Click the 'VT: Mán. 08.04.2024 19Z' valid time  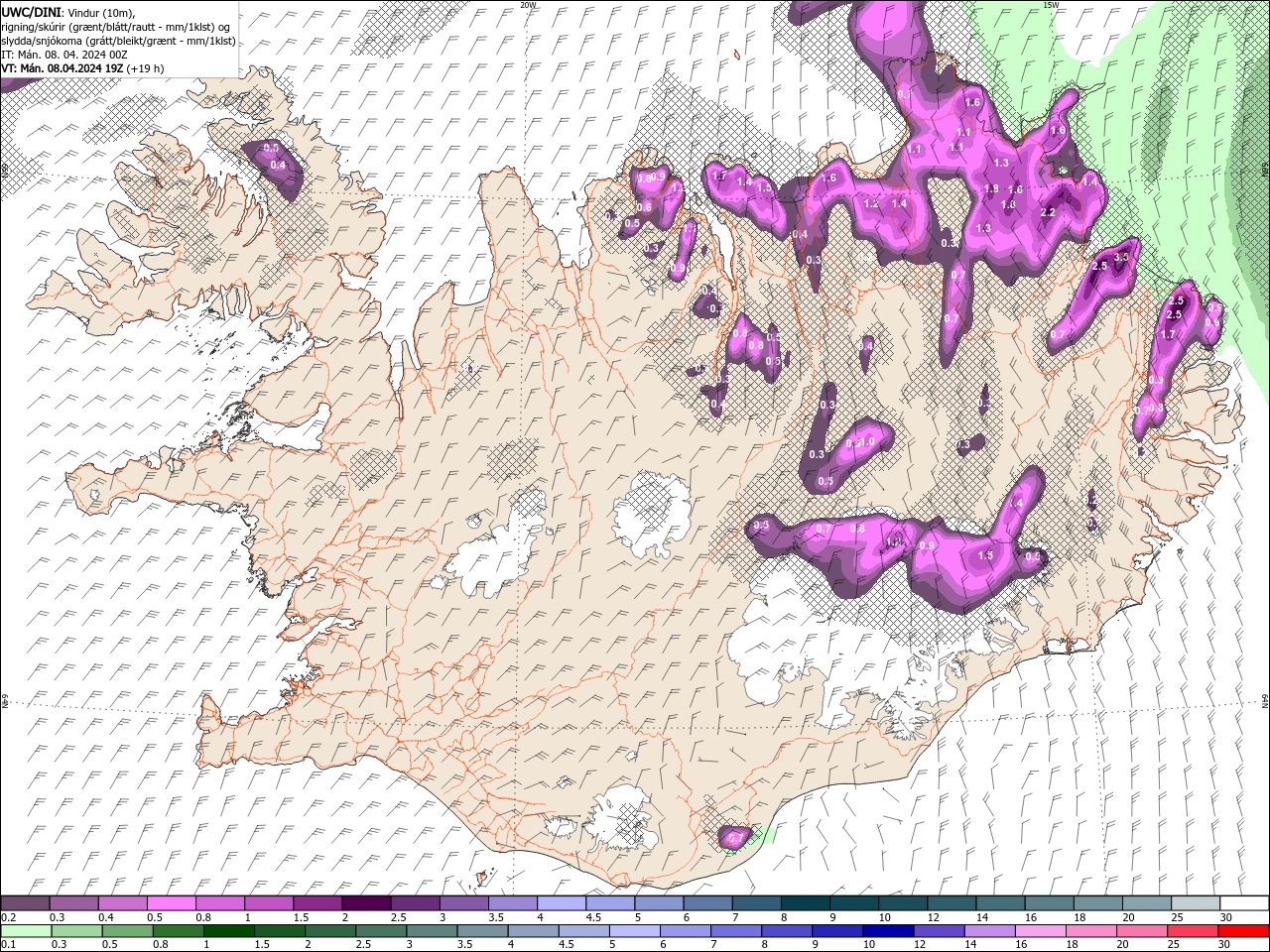[63, 68]
